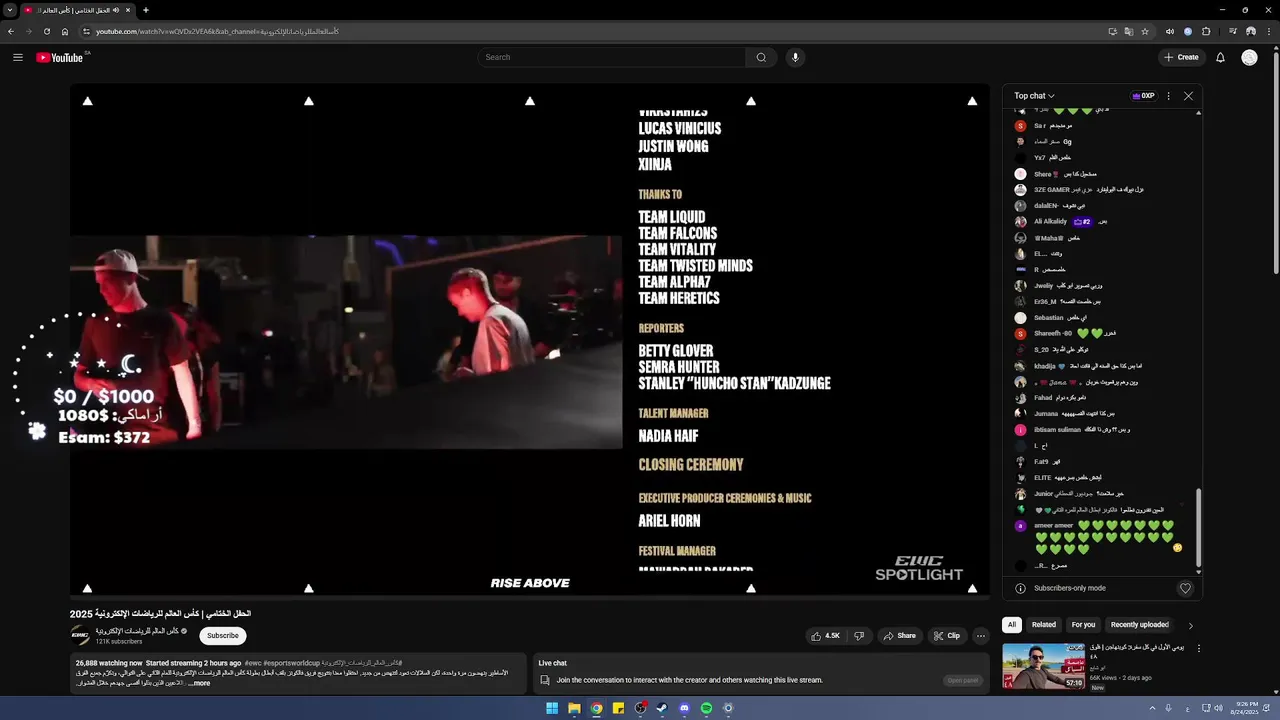This screenshot has height=720, width=1280.
Task: Select the All filter chip
Action: click(x=1012, y=625)
